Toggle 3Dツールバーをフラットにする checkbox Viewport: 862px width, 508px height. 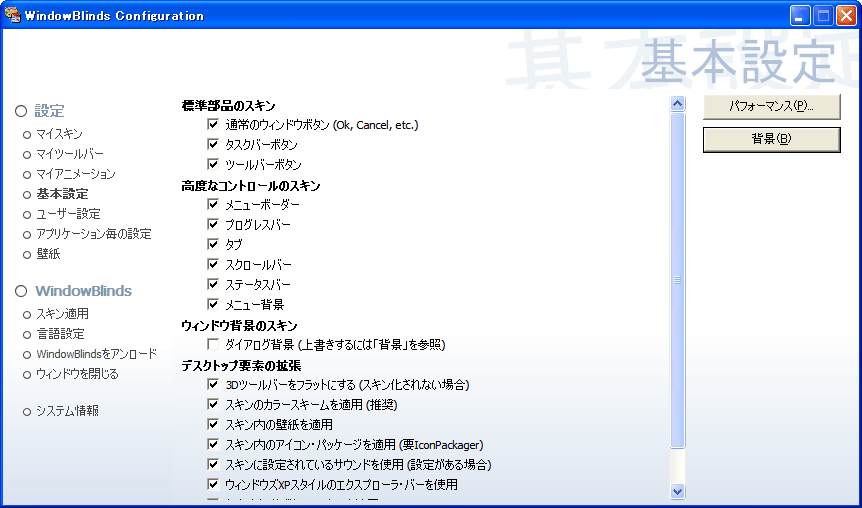[x=213, y=384]
